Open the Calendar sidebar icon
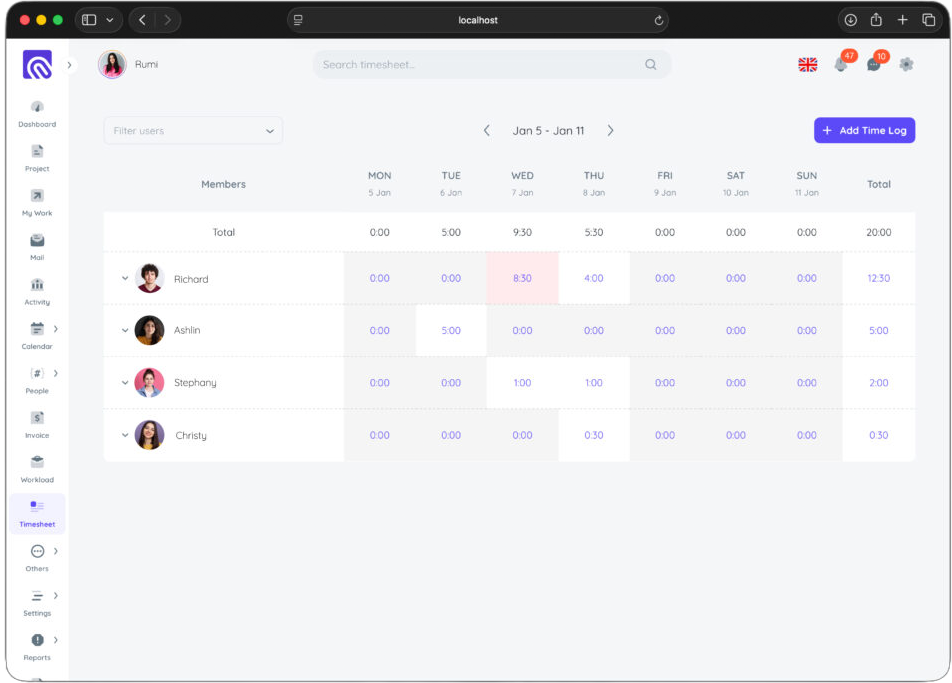 pyautogui.click(x=37, y=329)
